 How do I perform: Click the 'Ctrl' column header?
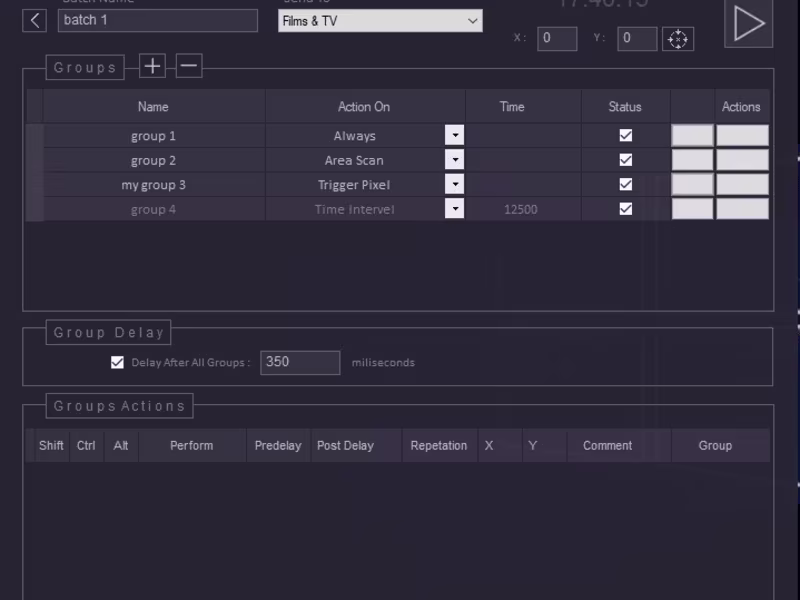(86, 445)
